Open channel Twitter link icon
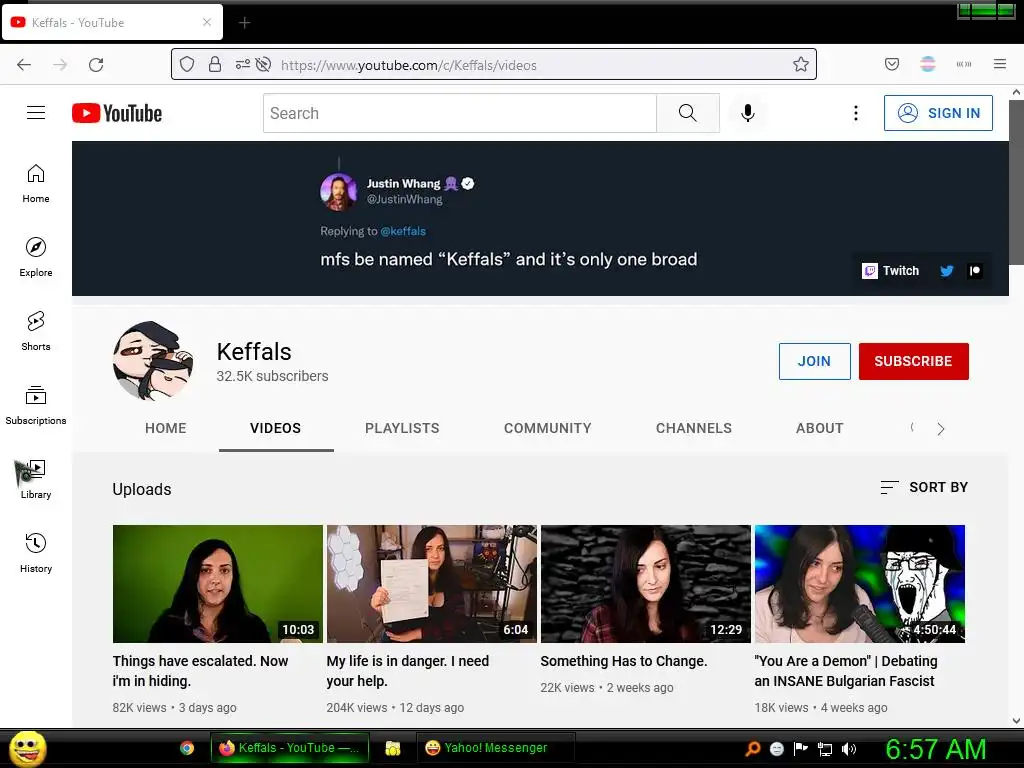Screen dimensions: 1024x768 [946, 270]
